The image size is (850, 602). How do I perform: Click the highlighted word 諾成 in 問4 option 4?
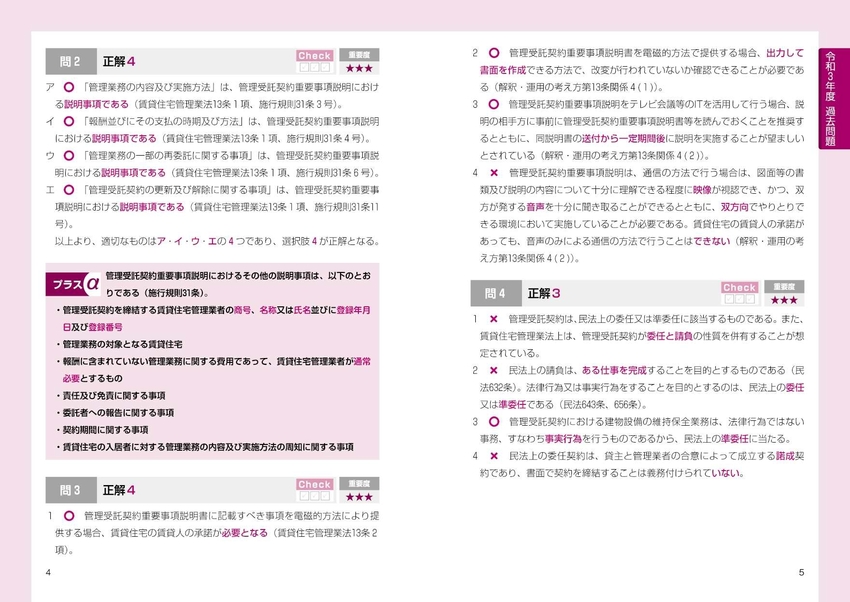[x=785, y=456]
